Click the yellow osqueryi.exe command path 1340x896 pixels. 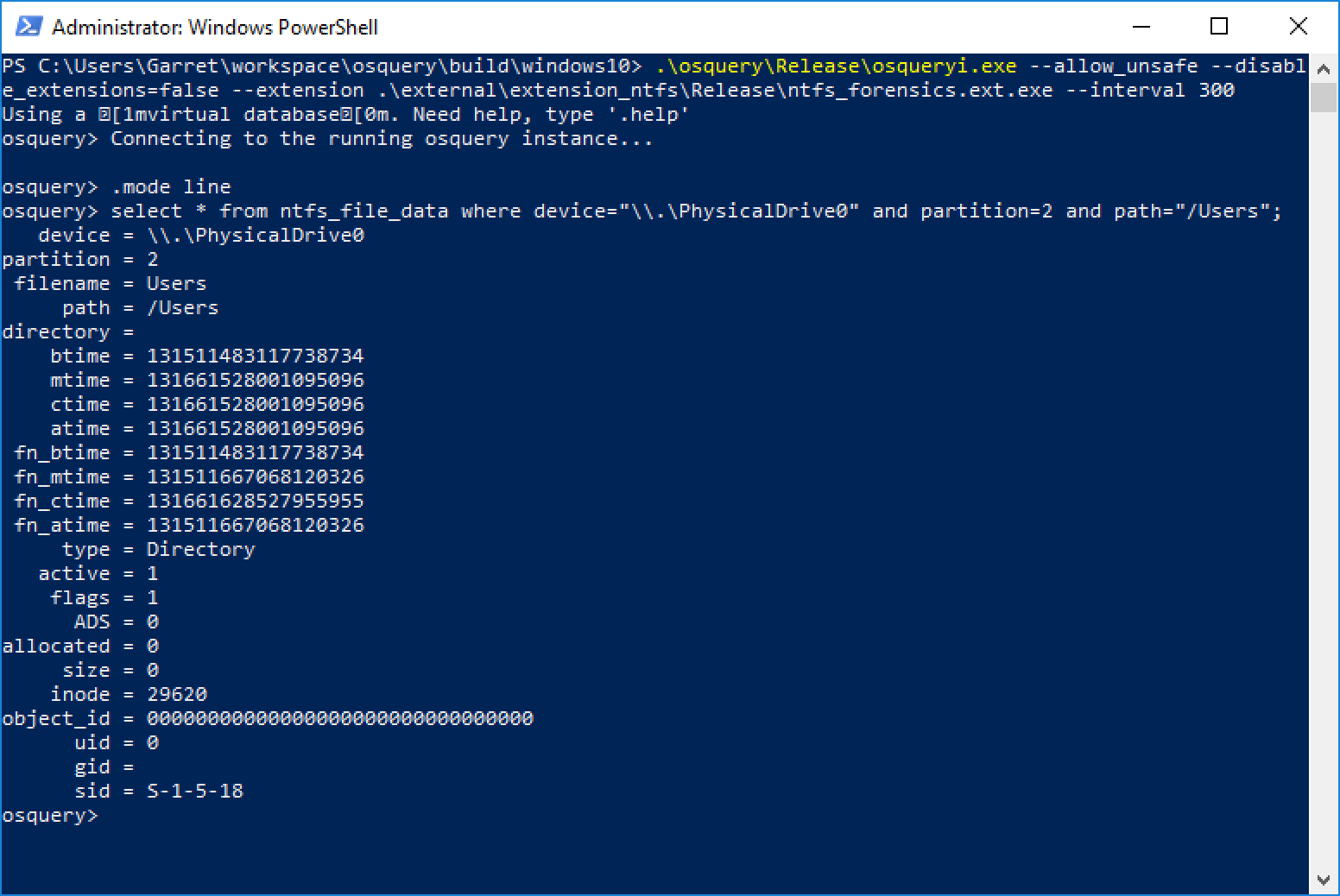click(x=836, y=66)
